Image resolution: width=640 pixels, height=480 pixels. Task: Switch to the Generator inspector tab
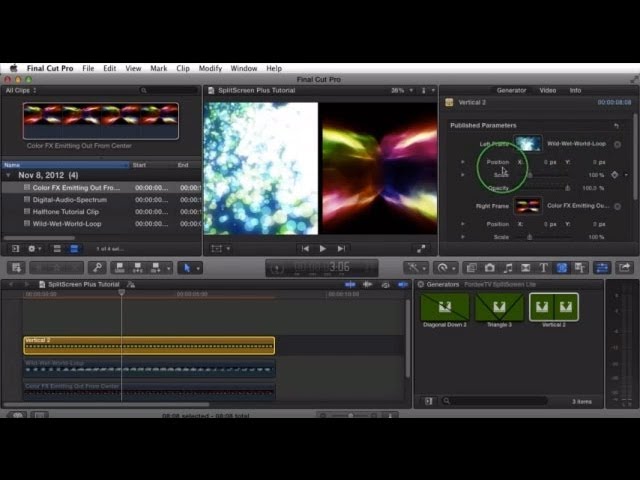511,90
